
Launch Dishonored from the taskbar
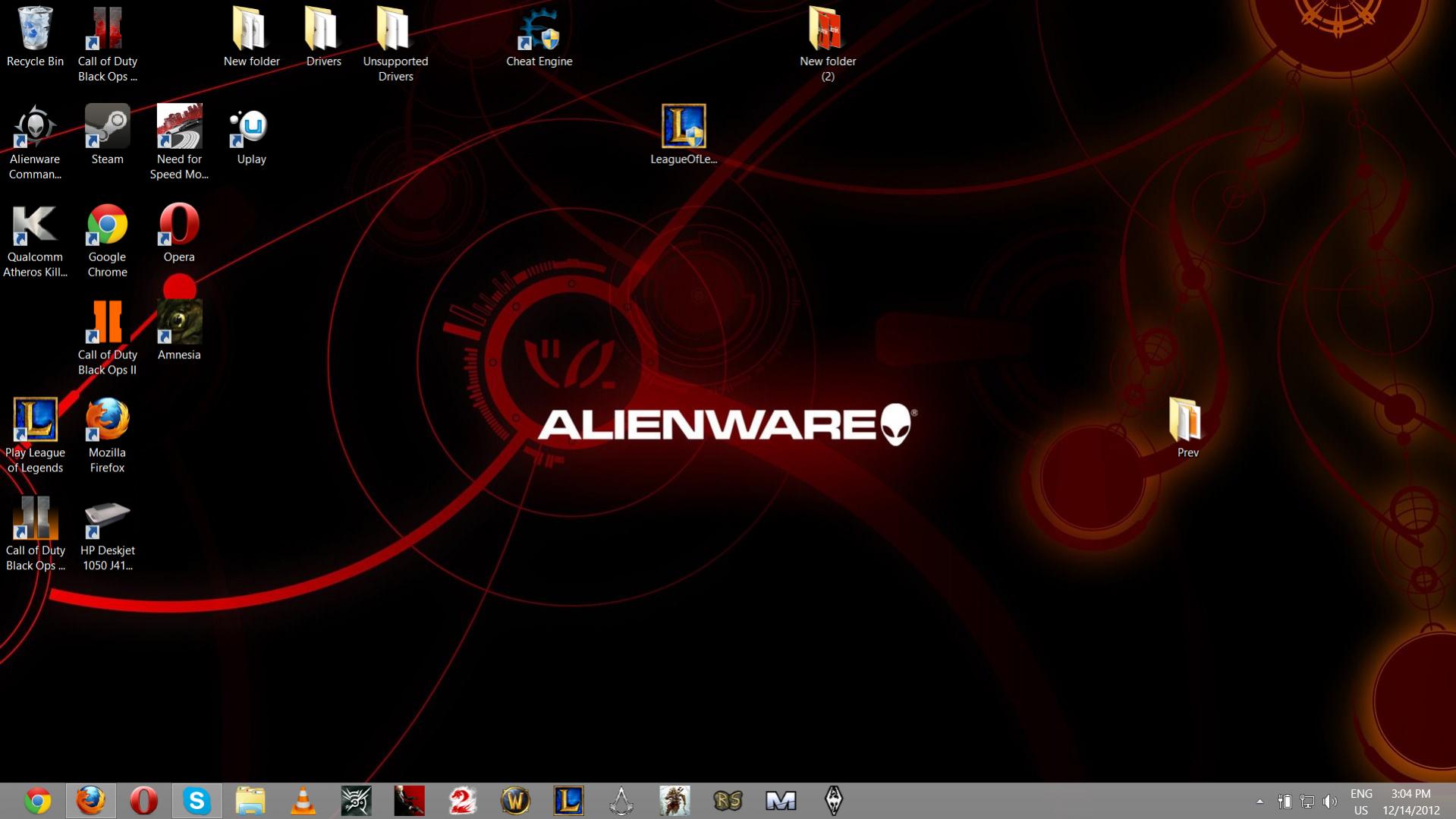click(357, 801)
